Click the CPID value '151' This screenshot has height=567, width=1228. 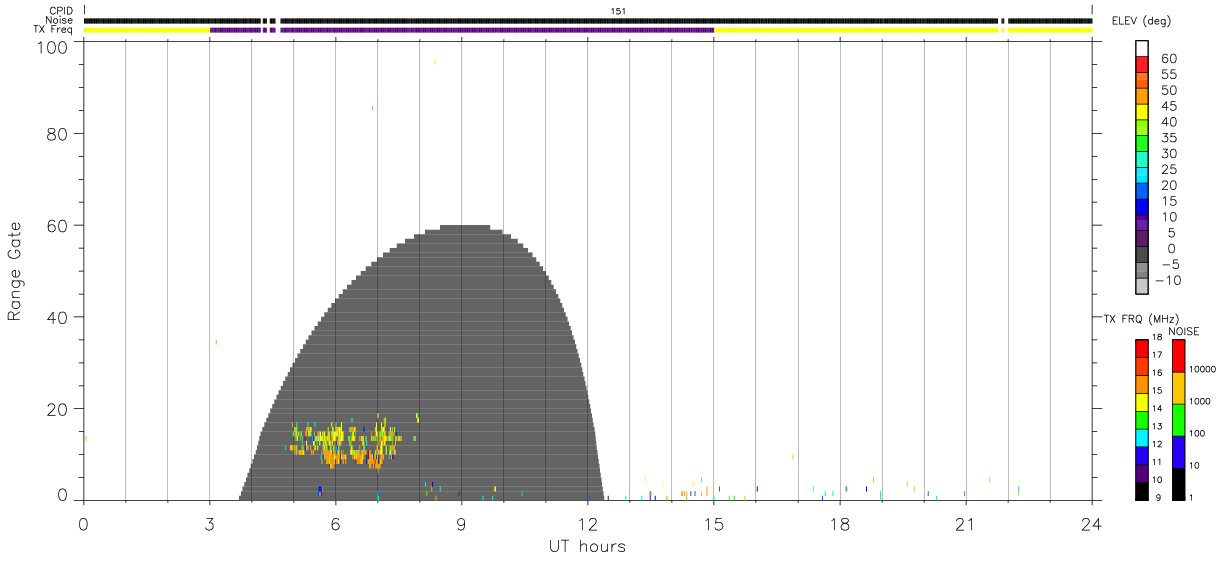pos(619,11)
